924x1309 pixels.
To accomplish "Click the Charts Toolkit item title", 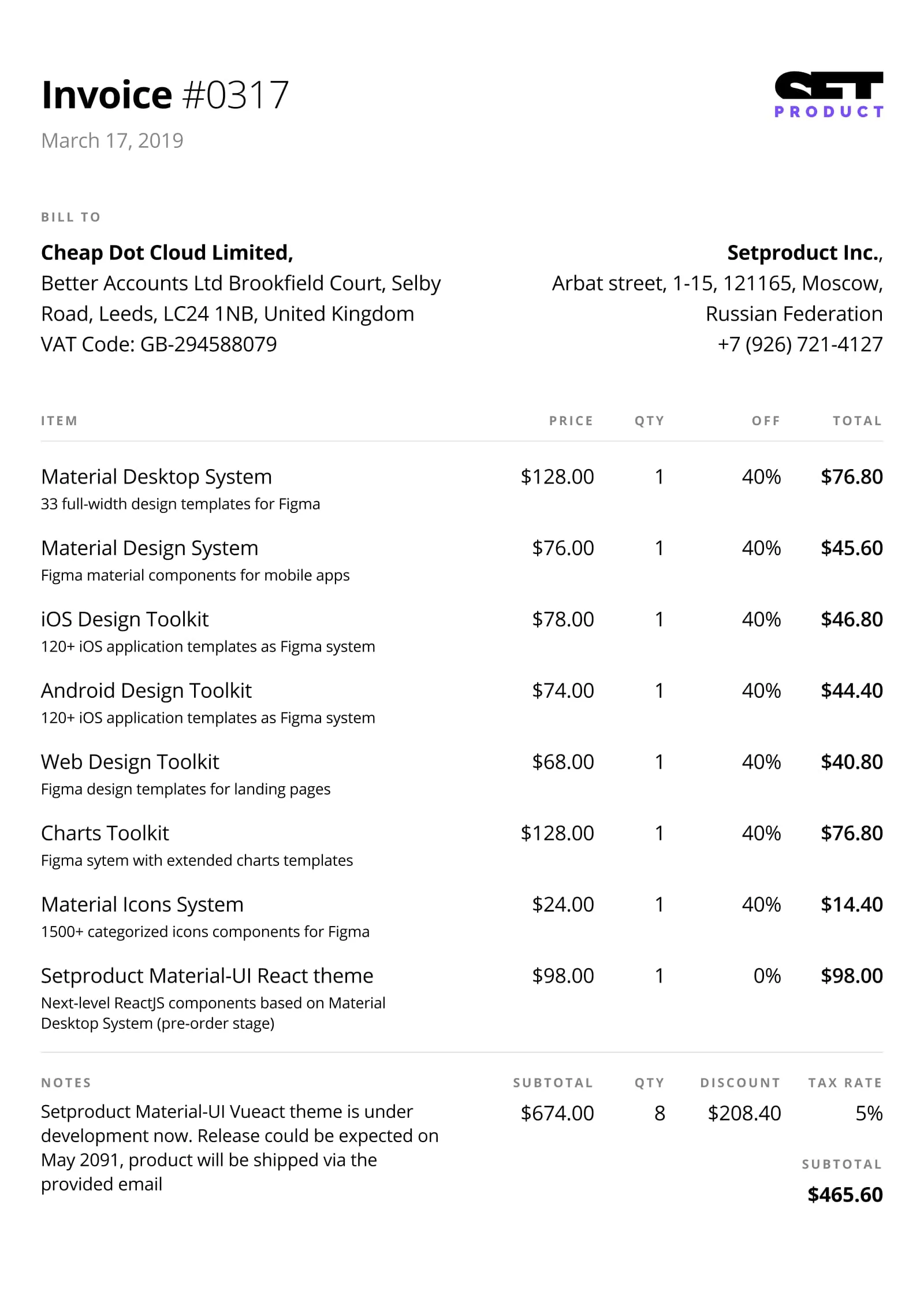I will click(105, 833).
